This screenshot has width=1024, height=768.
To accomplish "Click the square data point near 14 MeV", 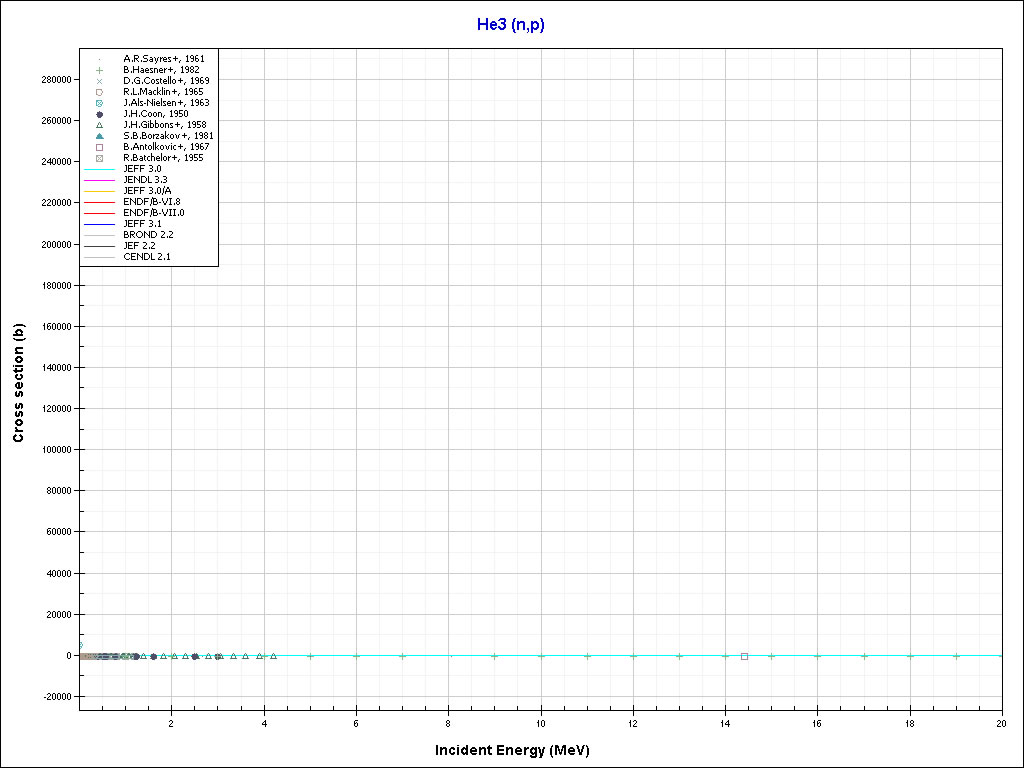I will (x=744, y=656).
